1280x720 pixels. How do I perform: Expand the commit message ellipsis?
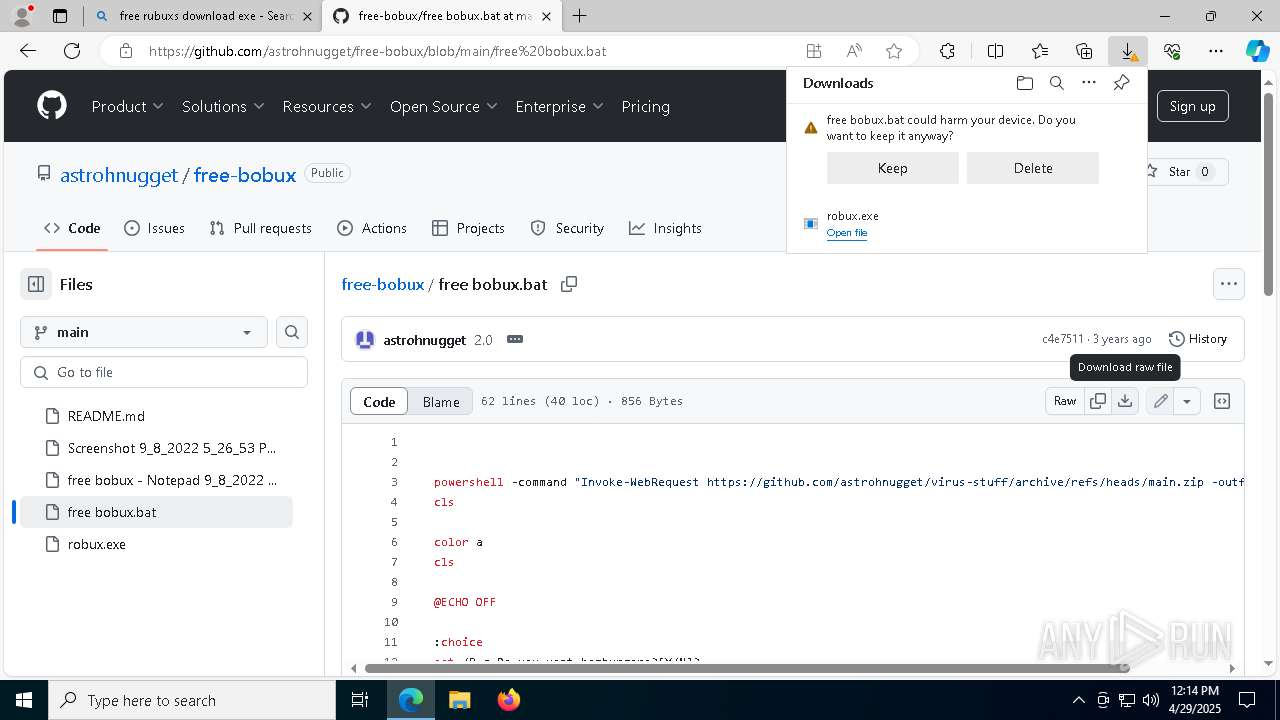(515, 339)
